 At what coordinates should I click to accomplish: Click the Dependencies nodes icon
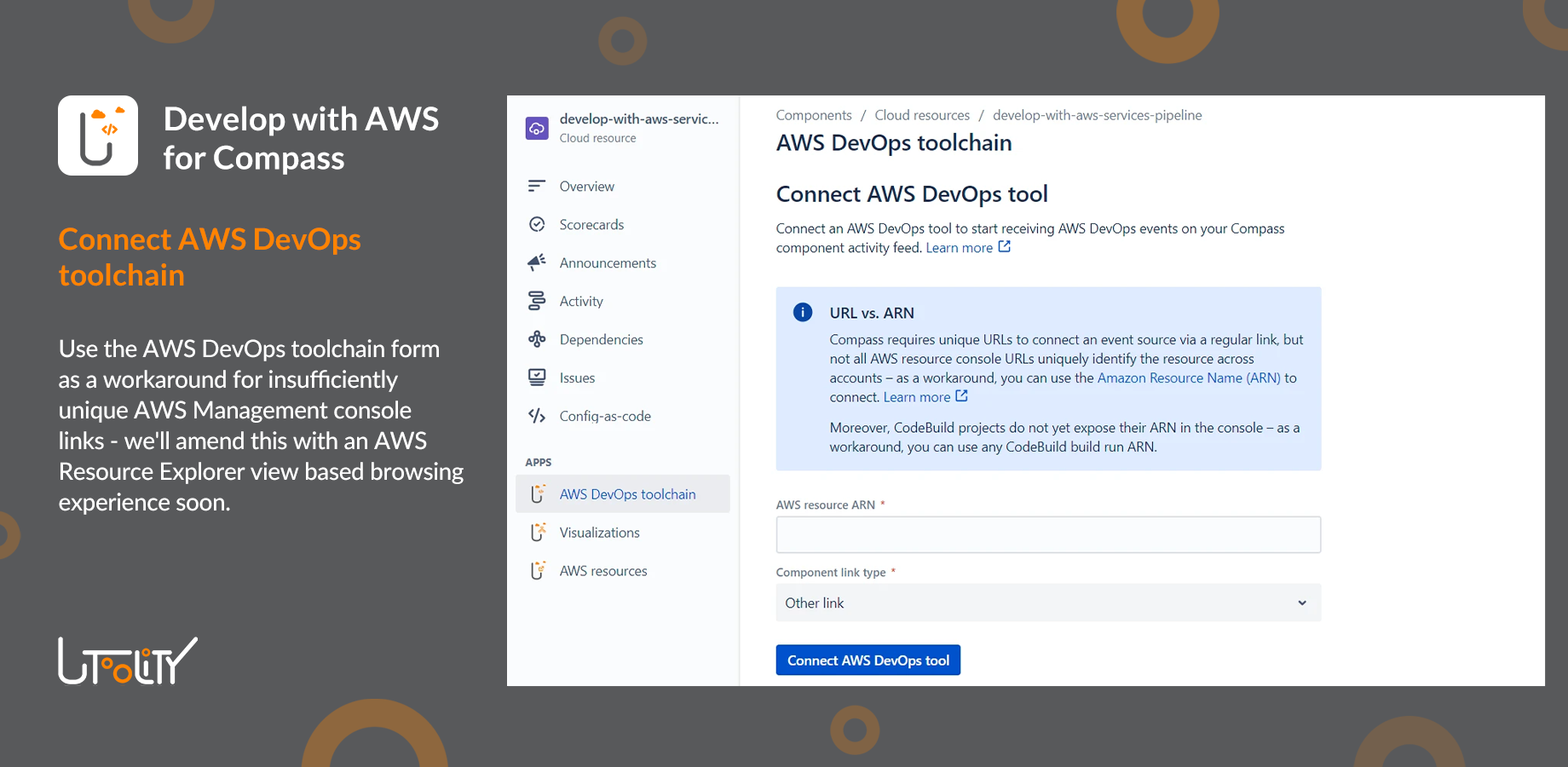pyautogui.click(x=537, y=339)
